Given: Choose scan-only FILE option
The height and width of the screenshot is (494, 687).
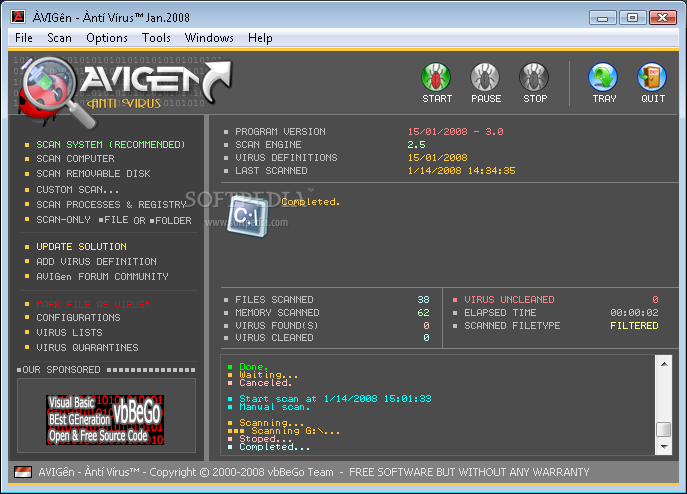Looking at the screenshot, I should (114, 220).
